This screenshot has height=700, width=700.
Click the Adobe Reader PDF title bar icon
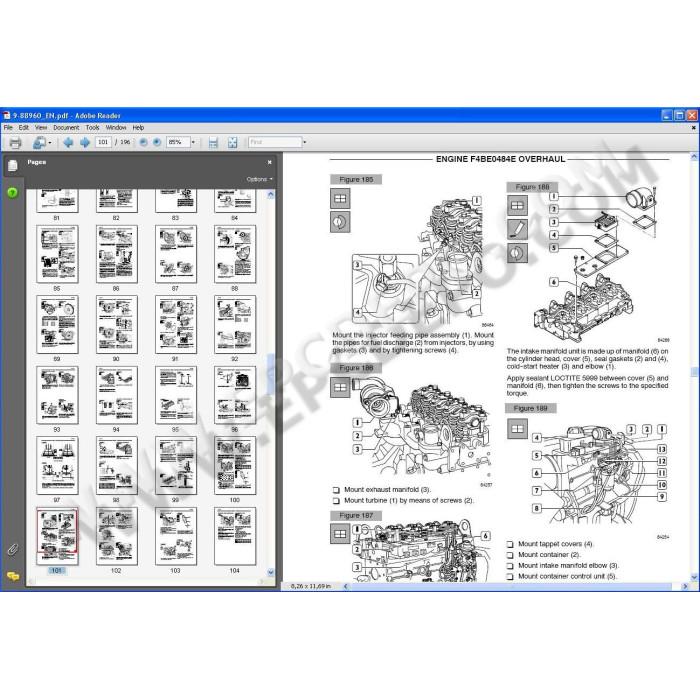(x=7, y=116)
